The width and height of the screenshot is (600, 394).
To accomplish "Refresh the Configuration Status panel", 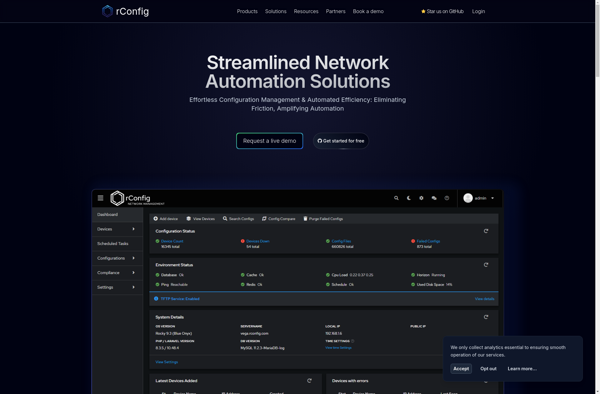I will click(x=486, y=231).
